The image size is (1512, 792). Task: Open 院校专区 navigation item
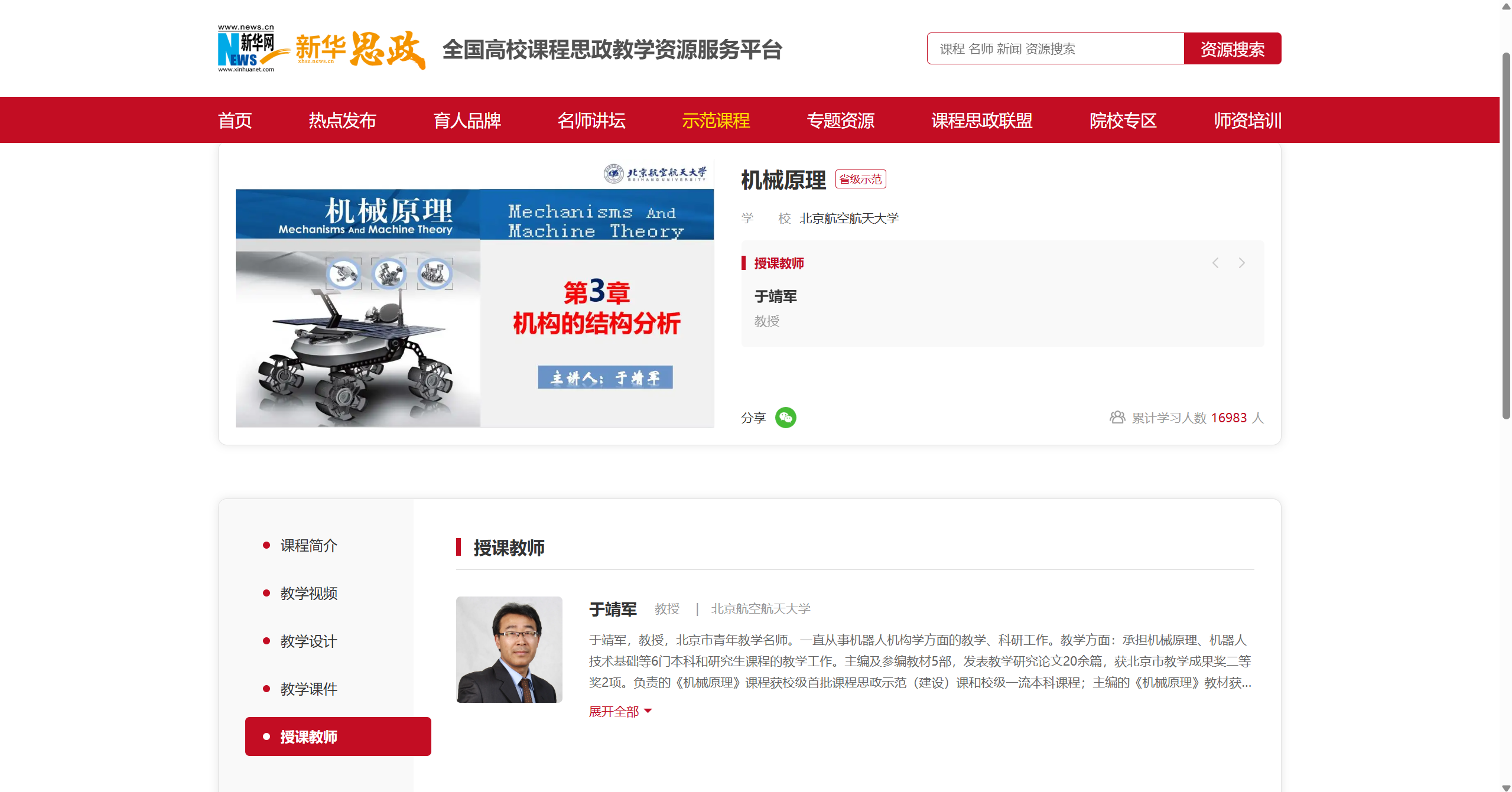[x=1123, y=120]
